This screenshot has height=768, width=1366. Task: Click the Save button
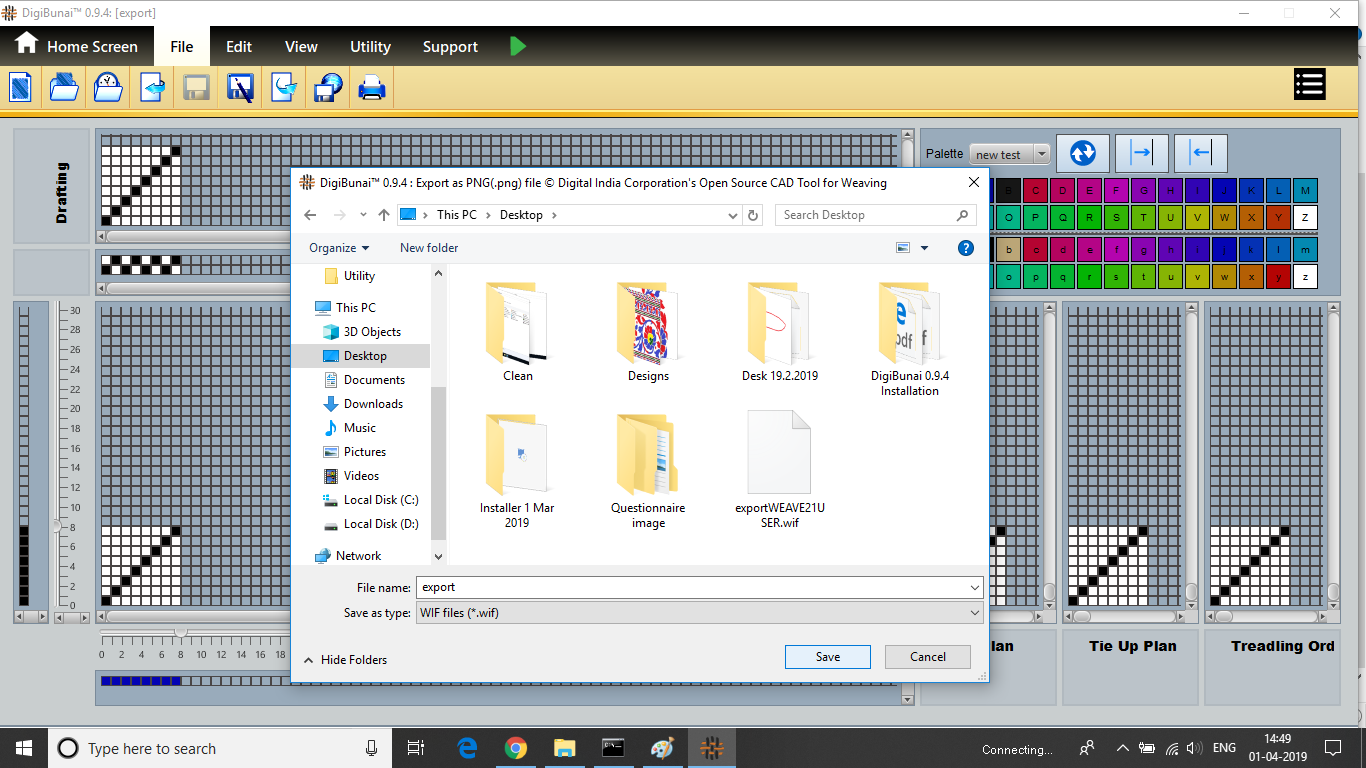coord(827,657)
